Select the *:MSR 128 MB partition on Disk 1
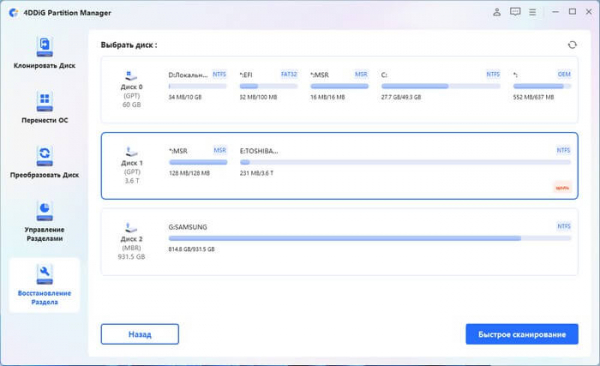Image resolution: width=600 pixels, height=366 pixels. (198, 162)
